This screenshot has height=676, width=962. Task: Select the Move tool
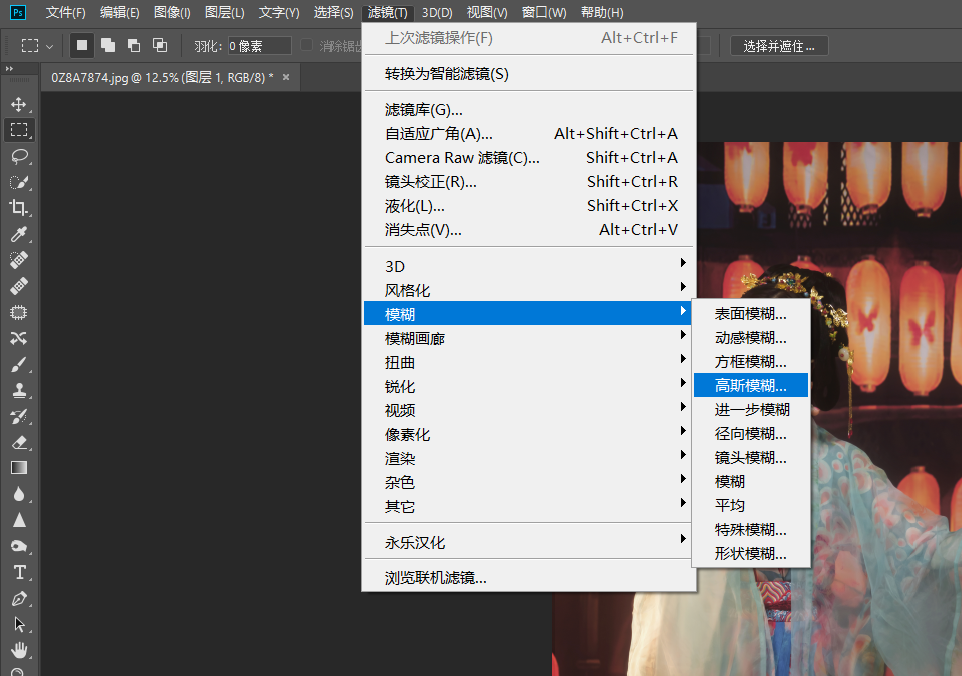point(19,104)
